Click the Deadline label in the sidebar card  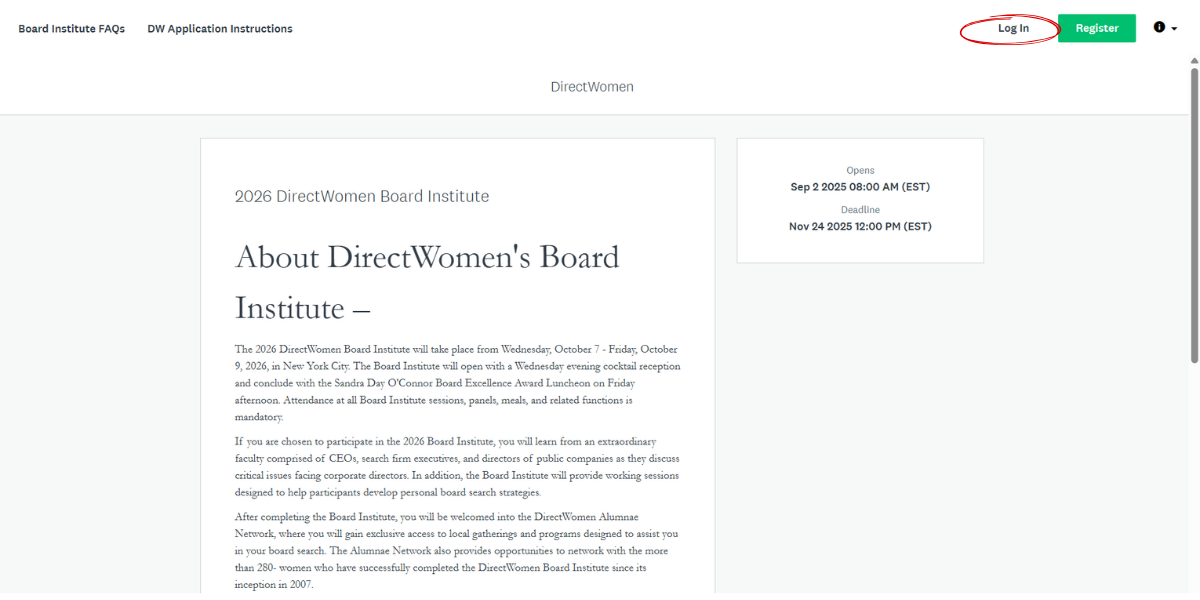[860, 210]
